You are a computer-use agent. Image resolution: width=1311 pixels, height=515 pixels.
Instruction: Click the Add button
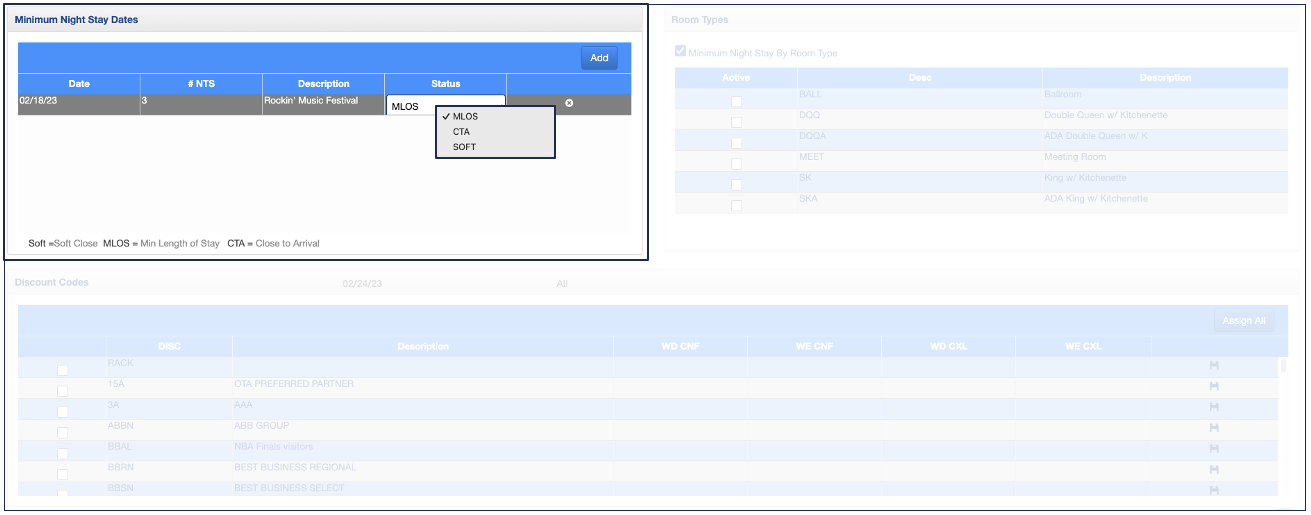(599, 58)
